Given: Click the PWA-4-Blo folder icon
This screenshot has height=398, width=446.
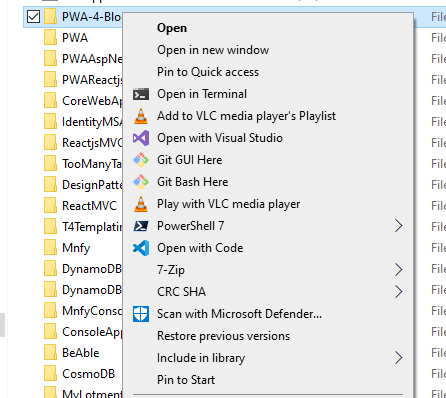Looking at the screenshot, I should click(50, 17).
